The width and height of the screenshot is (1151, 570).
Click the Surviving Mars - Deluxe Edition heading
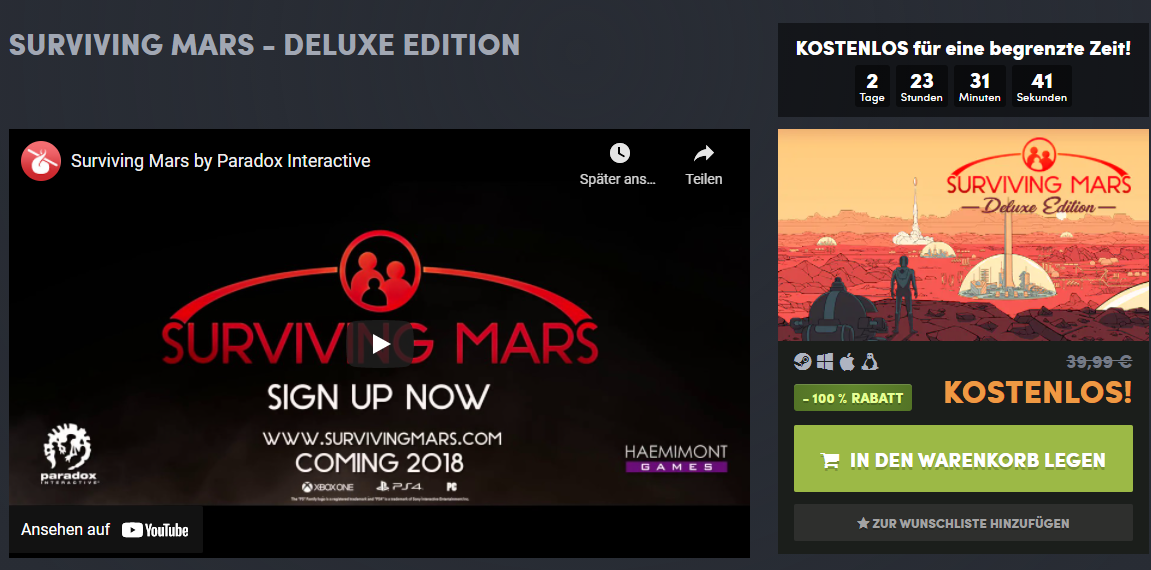click(x=264, y=45)
